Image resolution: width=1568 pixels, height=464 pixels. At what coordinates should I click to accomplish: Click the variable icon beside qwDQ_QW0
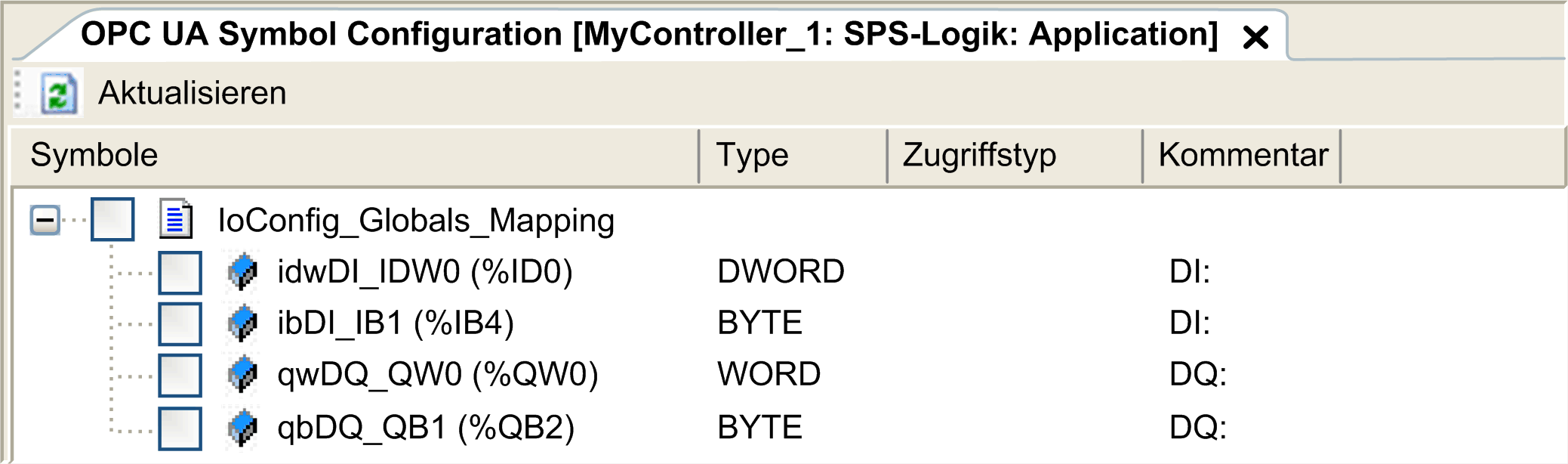pos(243,375)
